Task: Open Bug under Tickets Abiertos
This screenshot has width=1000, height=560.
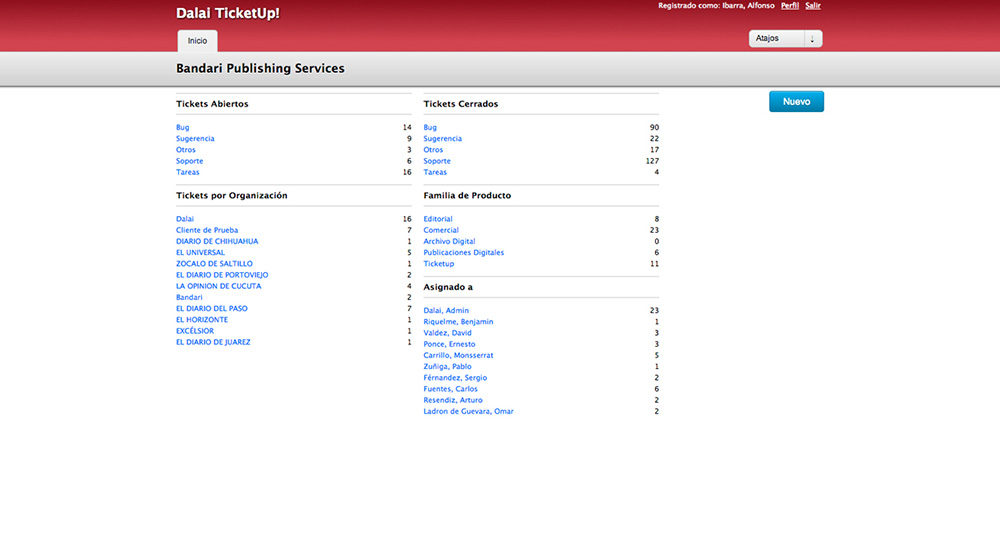Action: click(183, 128)
